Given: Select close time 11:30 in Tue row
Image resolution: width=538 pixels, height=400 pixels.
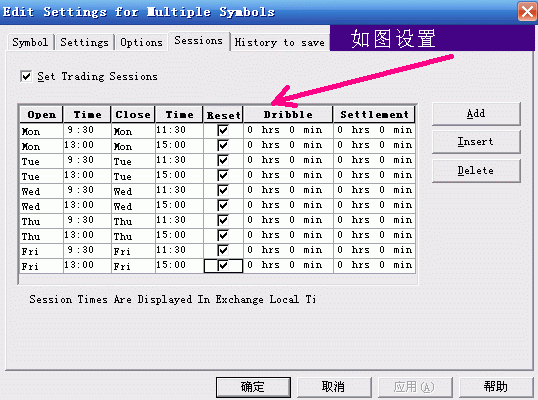Looking at the screenshot, I should tap(179, 160).
